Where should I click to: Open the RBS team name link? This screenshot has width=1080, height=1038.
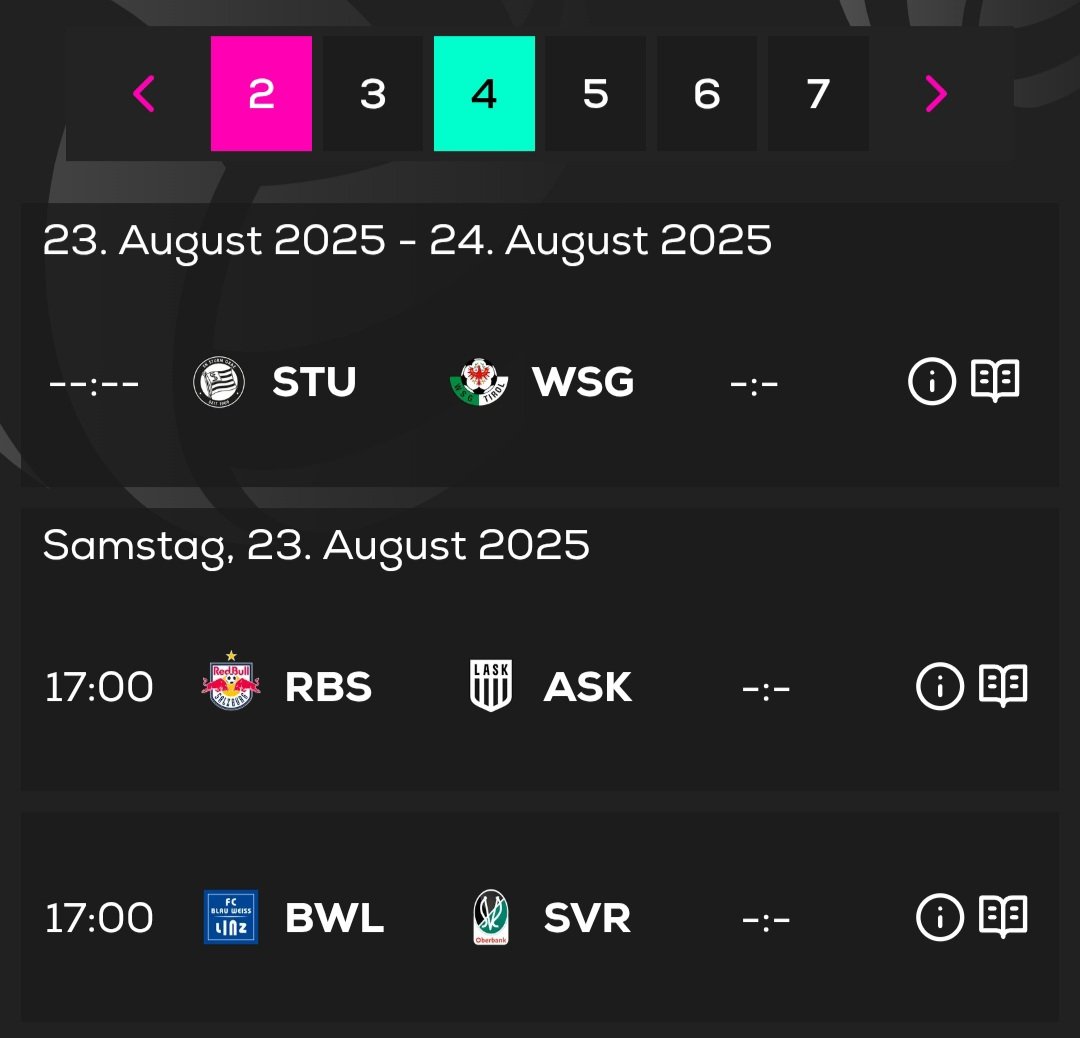(329, 687)
